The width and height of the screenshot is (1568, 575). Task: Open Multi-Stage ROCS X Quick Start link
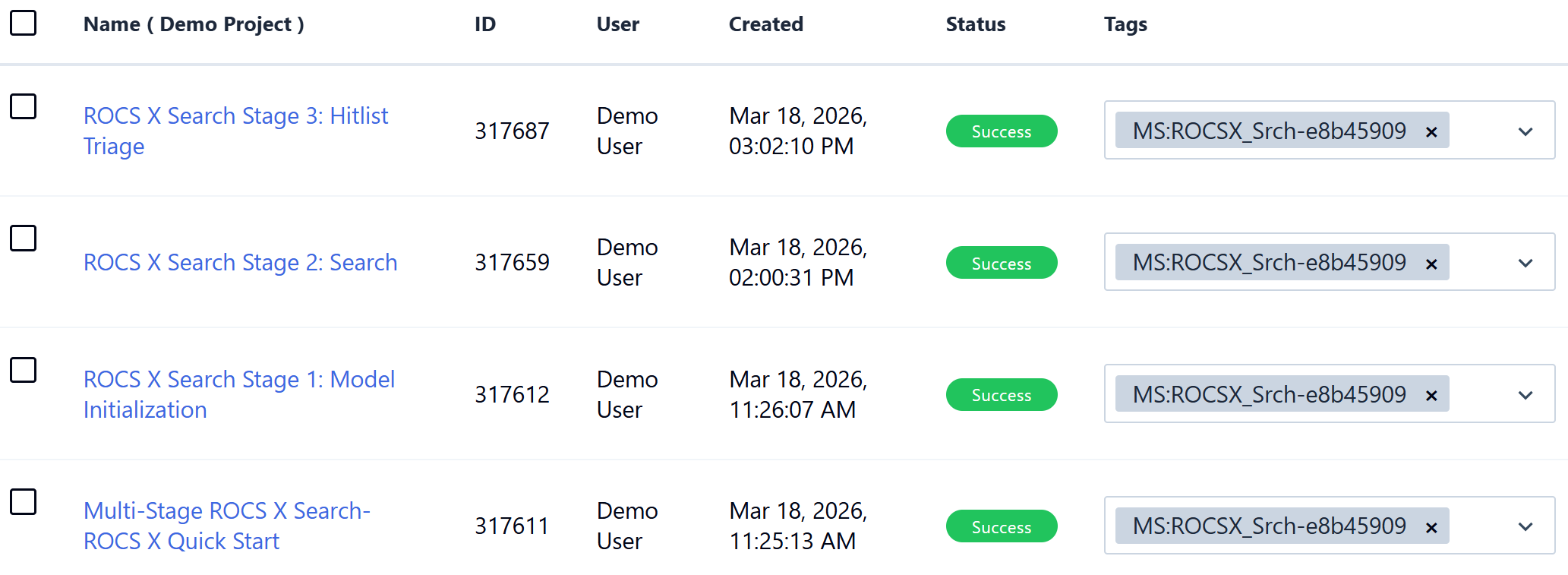pyautogui.click(x=226, y=511)
